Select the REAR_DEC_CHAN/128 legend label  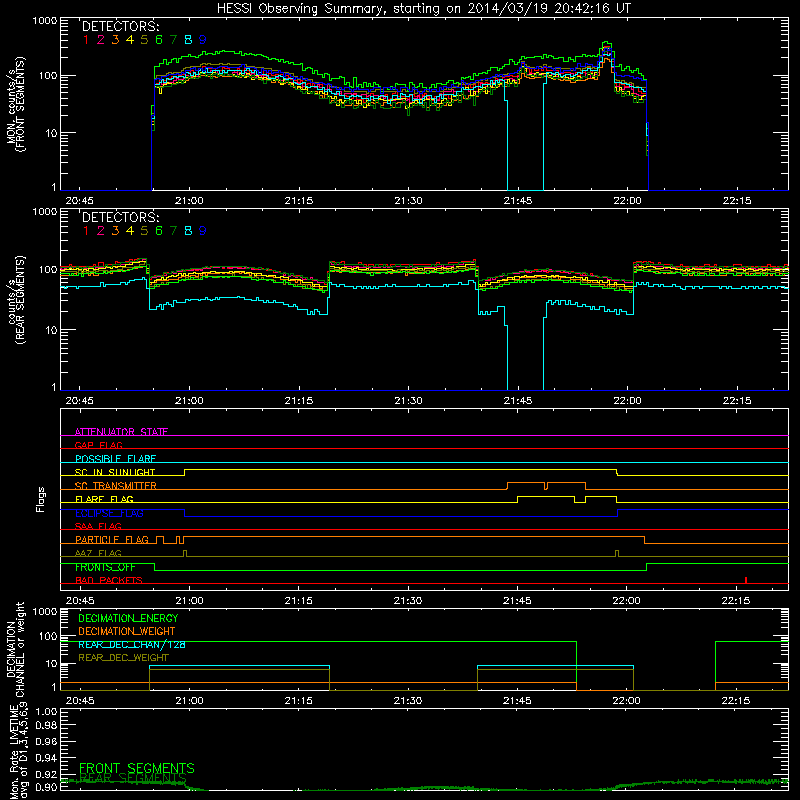pyautogui.click(x=132, y=644)
